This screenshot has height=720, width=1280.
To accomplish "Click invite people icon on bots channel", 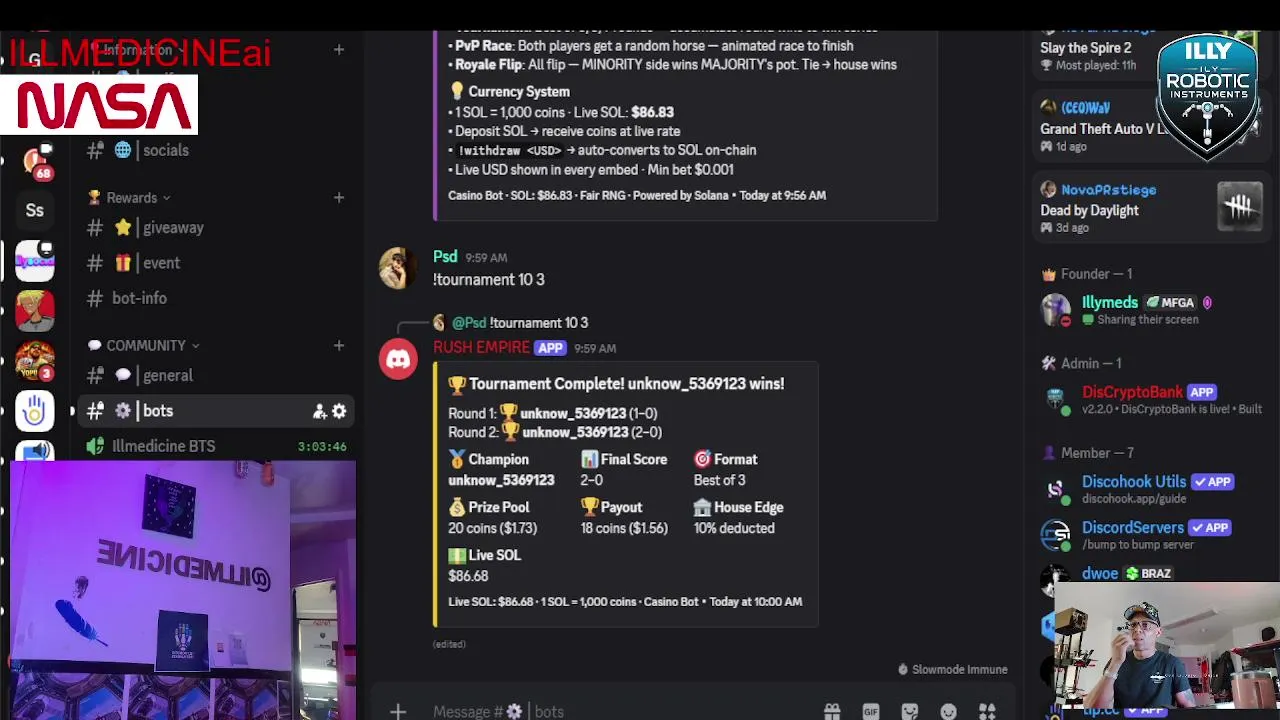I will [319, 411].
